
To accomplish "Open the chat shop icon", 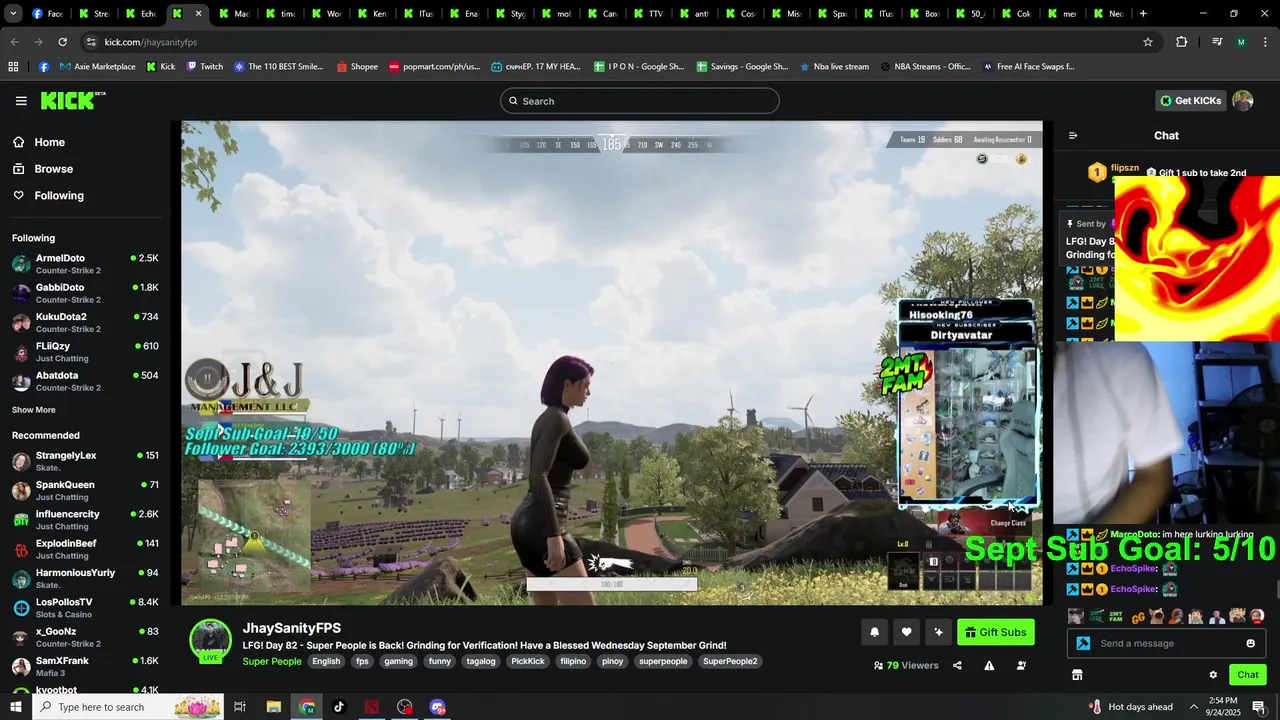I will point(1077,675).
